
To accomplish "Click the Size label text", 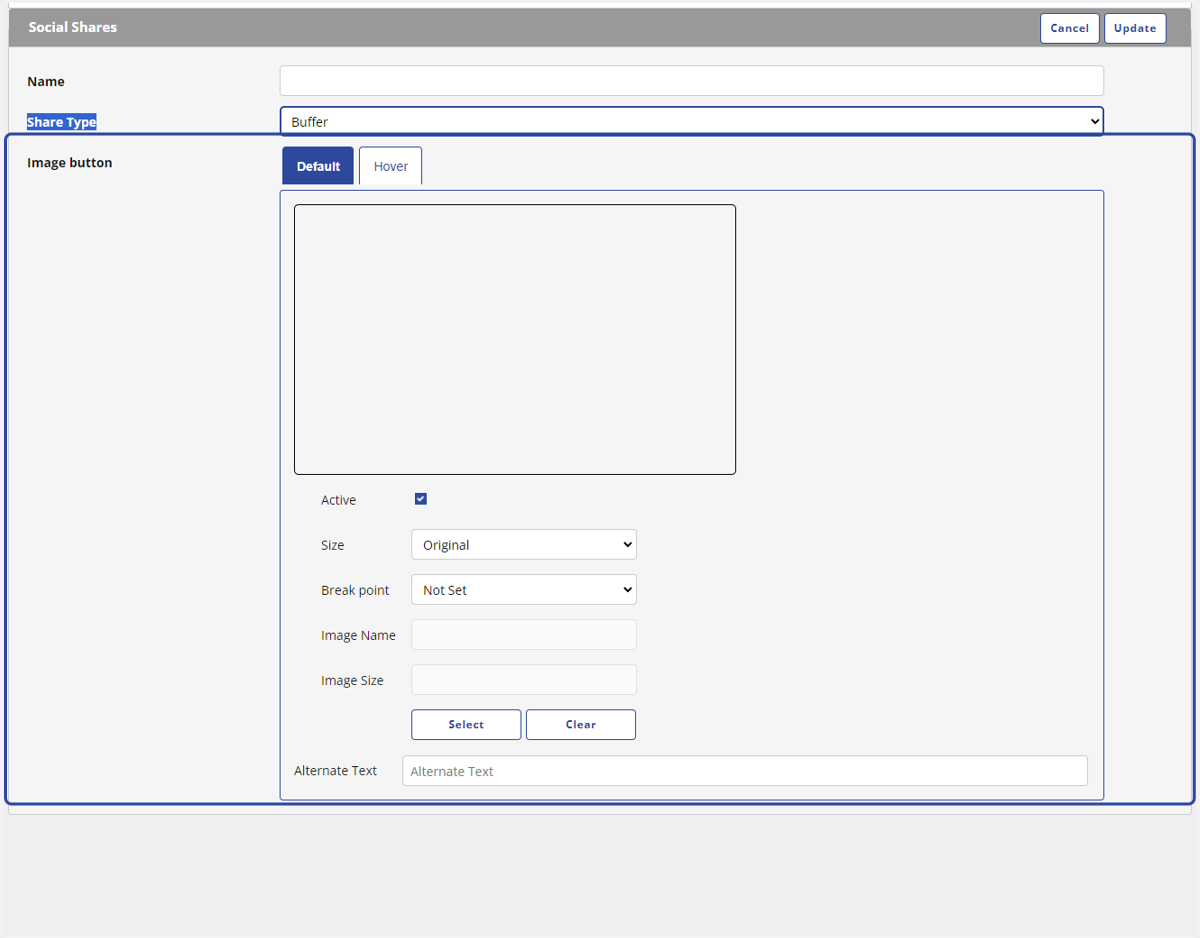I will pyautogui.click(x=333, y=545).
